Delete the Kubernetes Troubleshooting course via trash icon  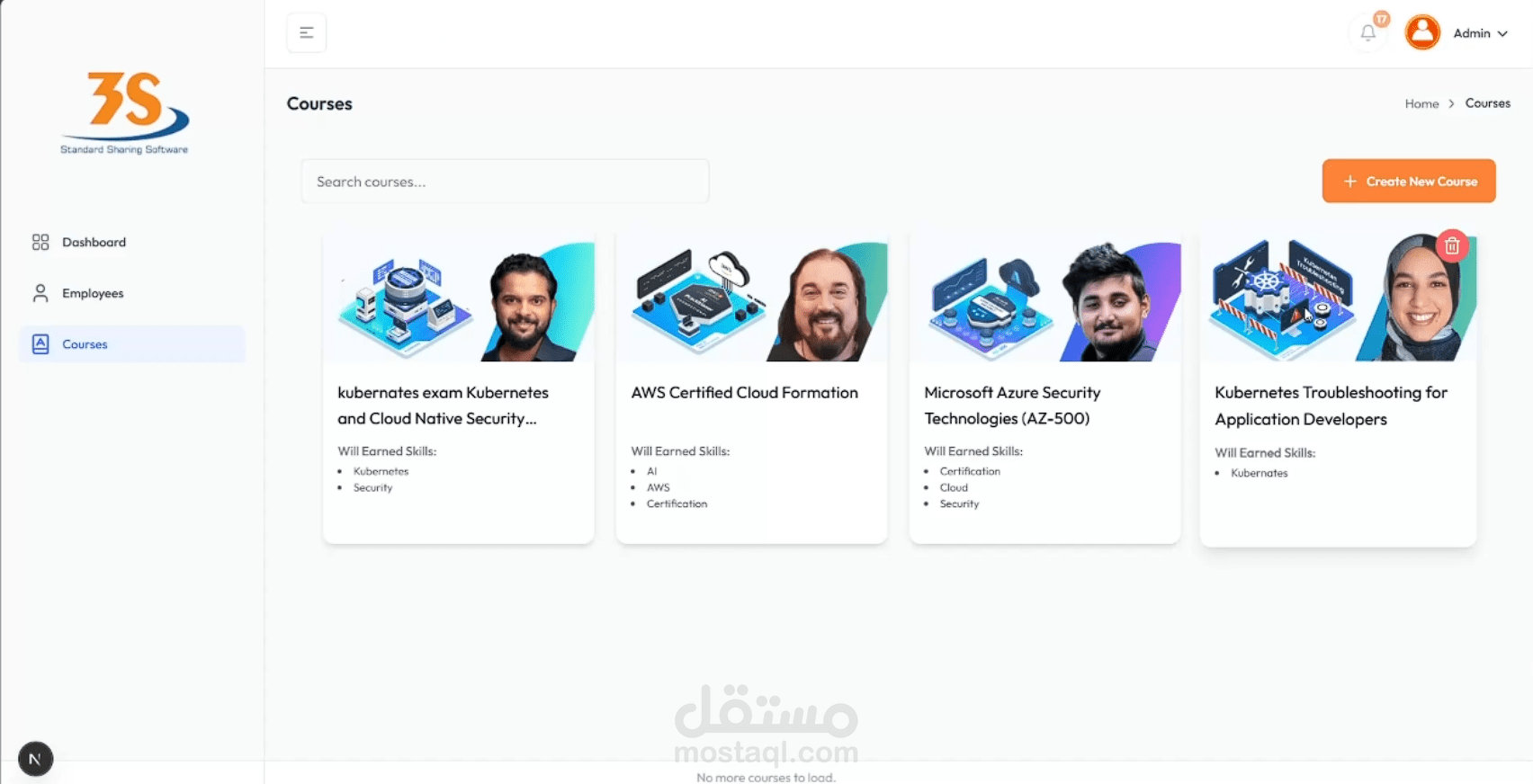[x=1452, y=245]
